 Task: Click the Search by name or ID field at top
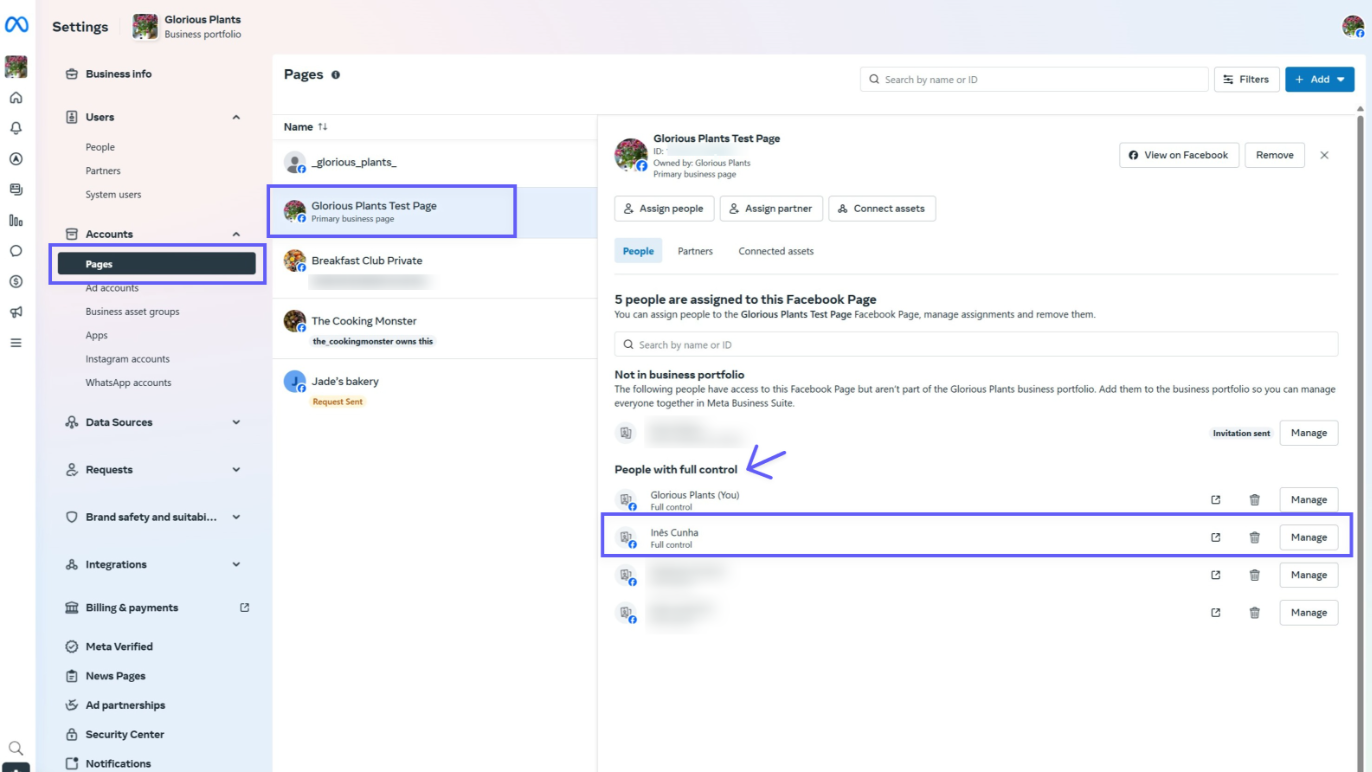pos(1035,79)
